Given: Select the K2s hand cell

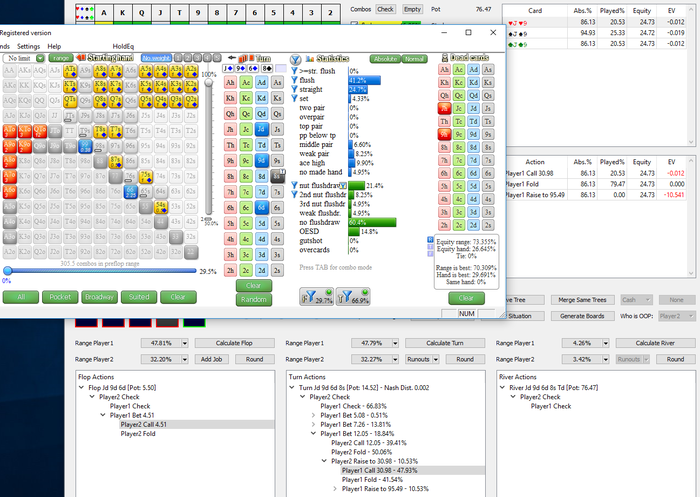Looking at the screenshot, I should tap(191, 85).
